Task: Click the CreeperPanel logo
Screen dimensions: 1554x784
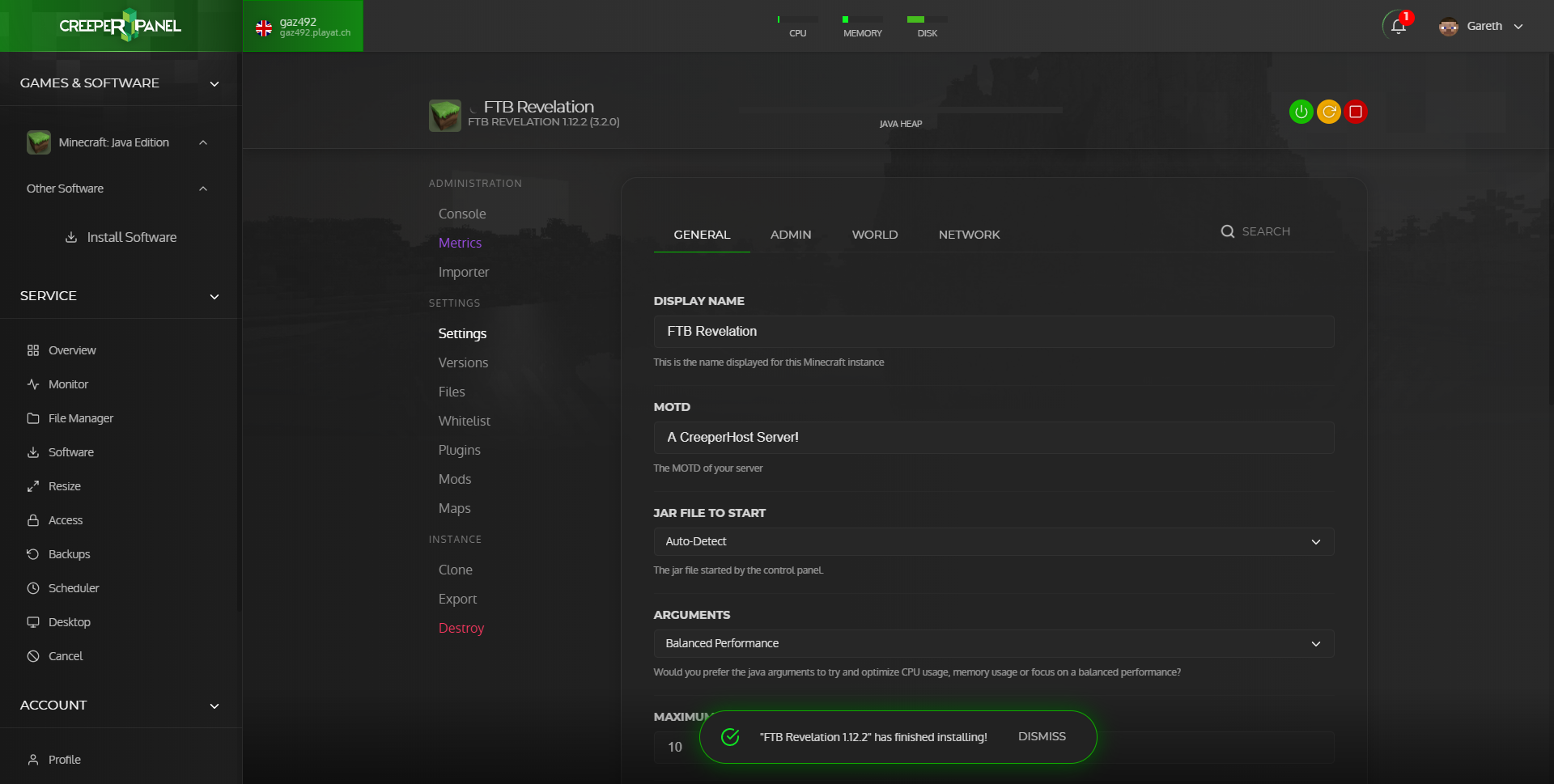Action: tap(121, 26)
